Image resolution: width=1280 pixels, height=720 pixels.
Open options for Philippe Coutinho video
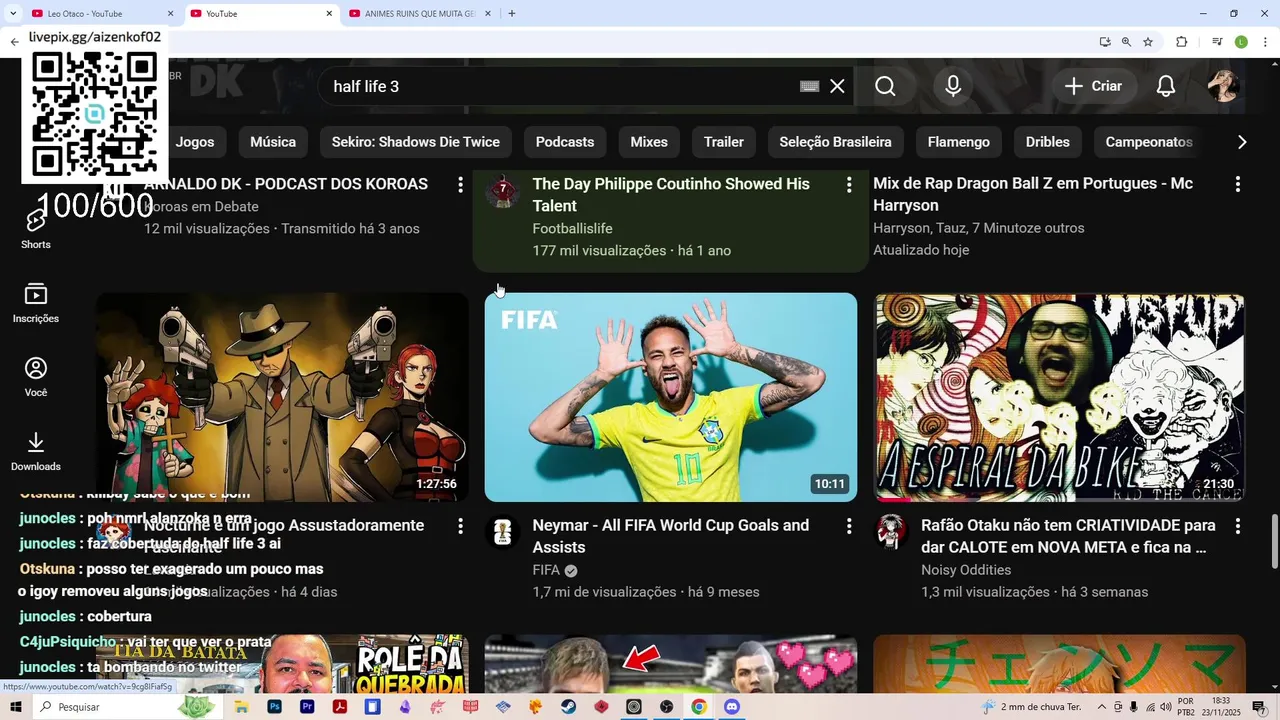click(x=849, y=185)
